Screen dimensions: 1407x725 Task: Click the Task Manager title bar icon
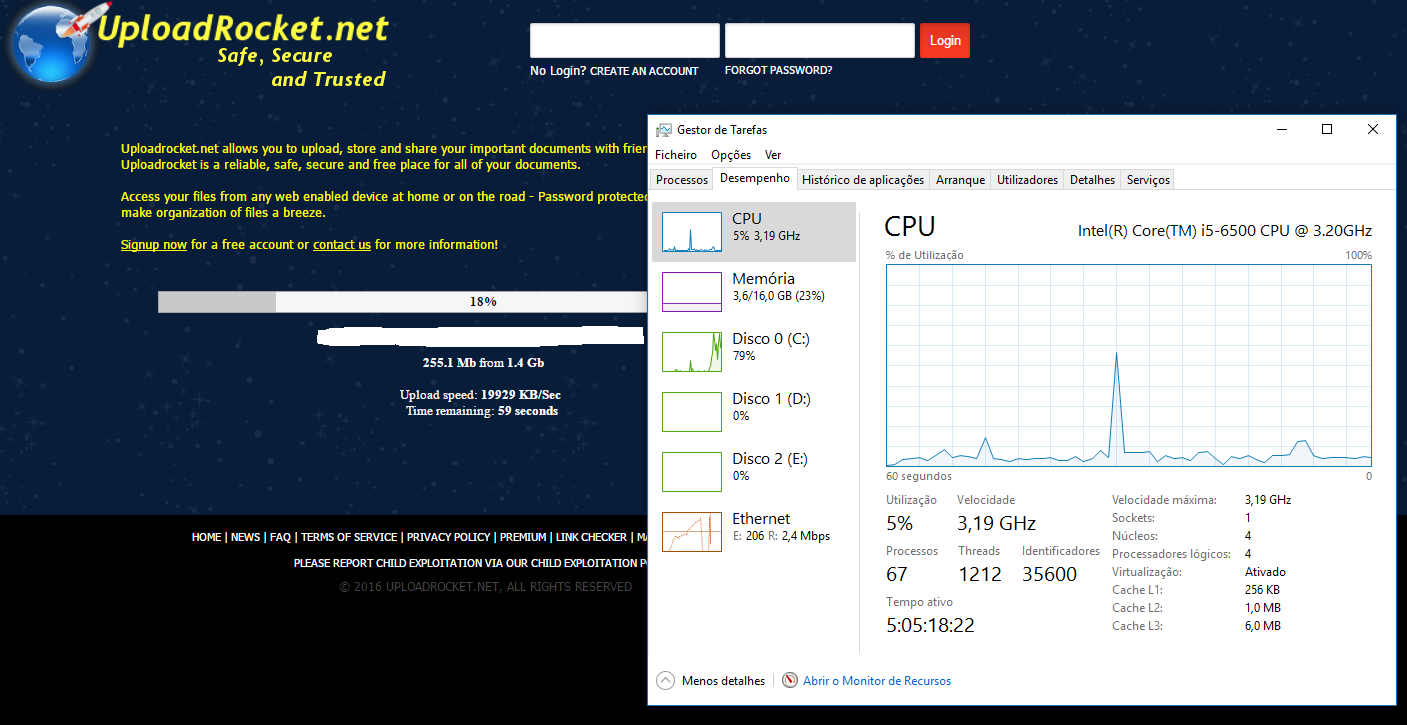(664, 130)
